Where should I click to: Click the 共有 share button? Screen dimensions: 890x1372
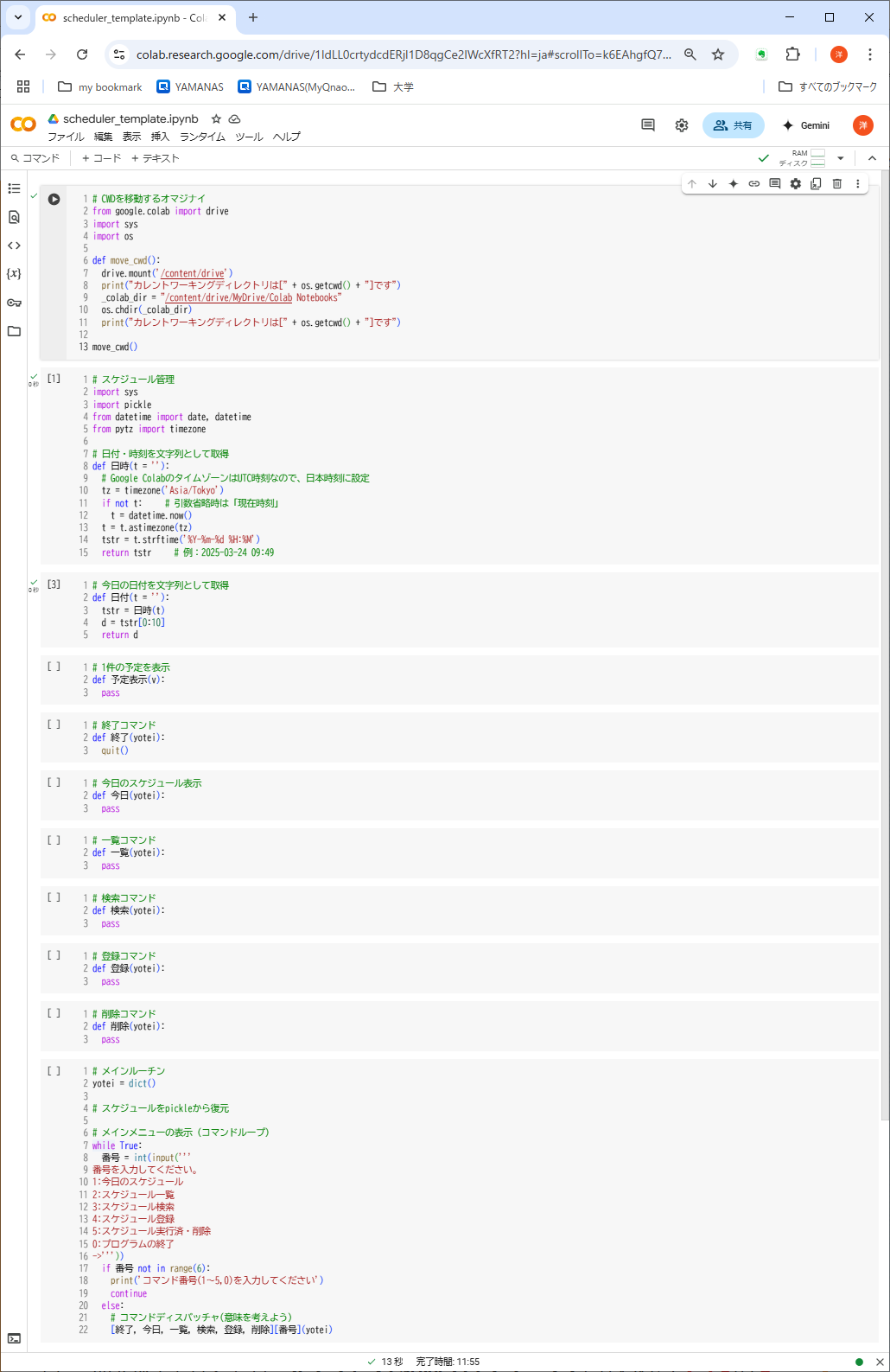734,125
